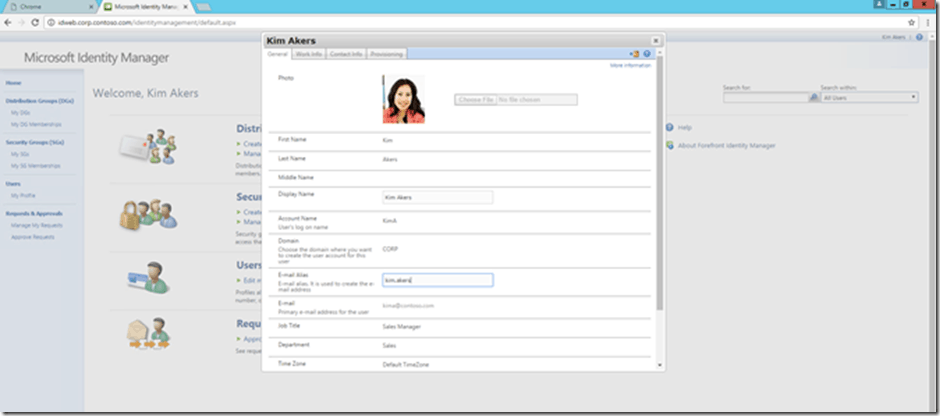Click the orange user icon in dialog toolbar
This screenshot has width=940, height=416.
point(635,54)
